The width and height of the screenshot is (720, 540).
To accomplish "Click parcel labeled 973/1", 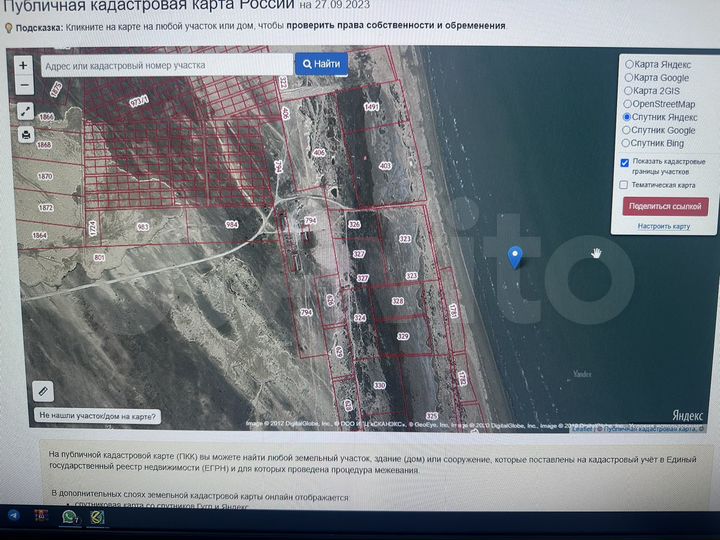I will 139,101.
